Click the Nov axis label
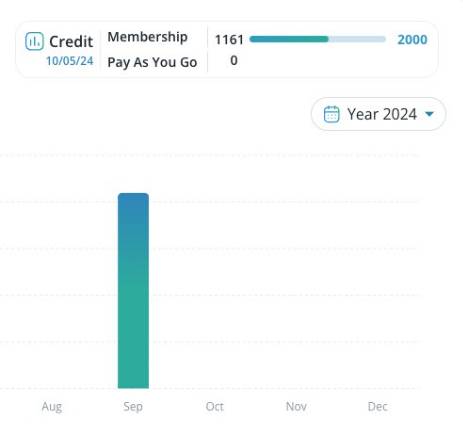 tap(296, 406)
